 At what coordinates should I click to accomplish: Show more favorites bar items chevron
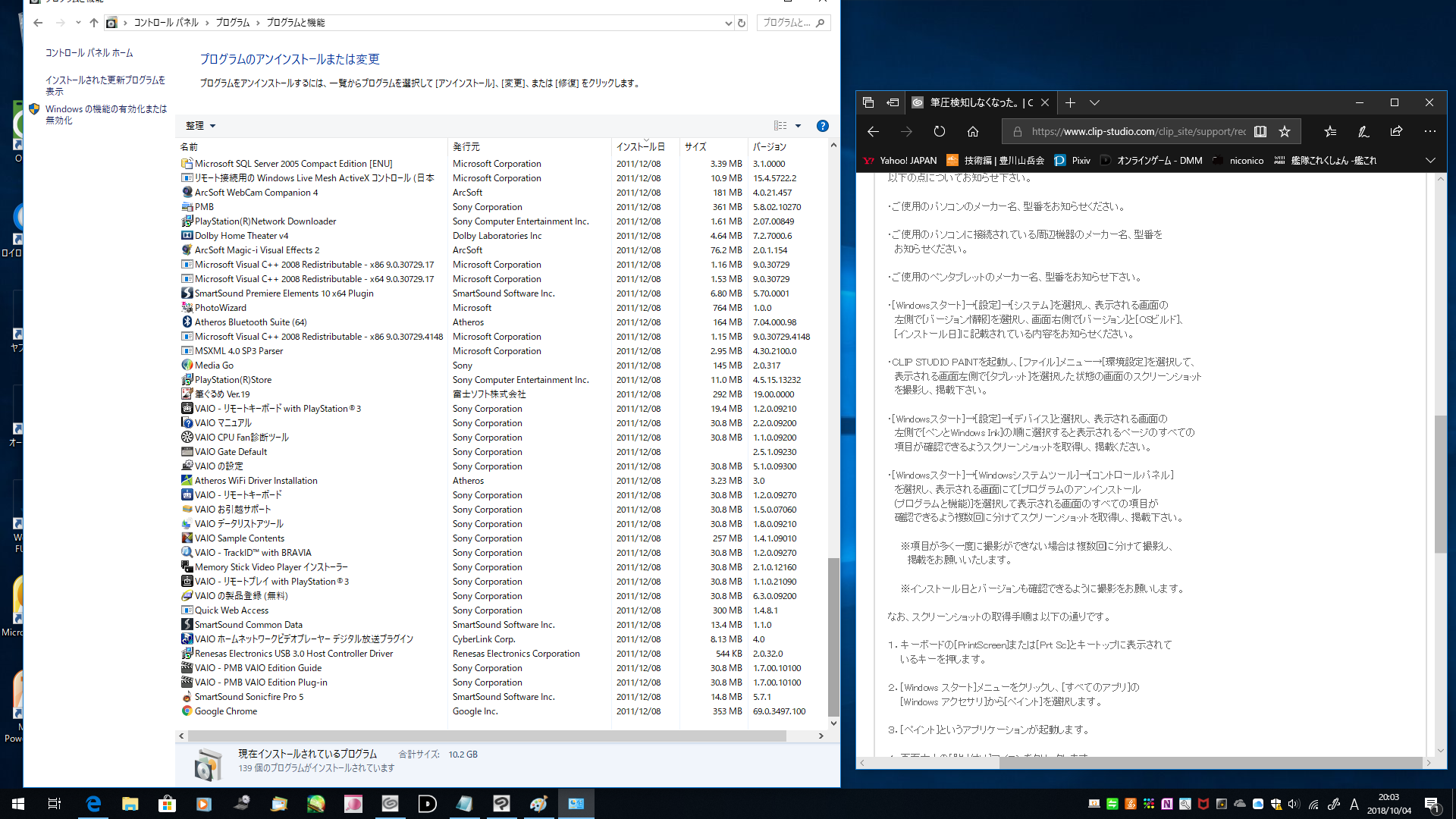1430,161
